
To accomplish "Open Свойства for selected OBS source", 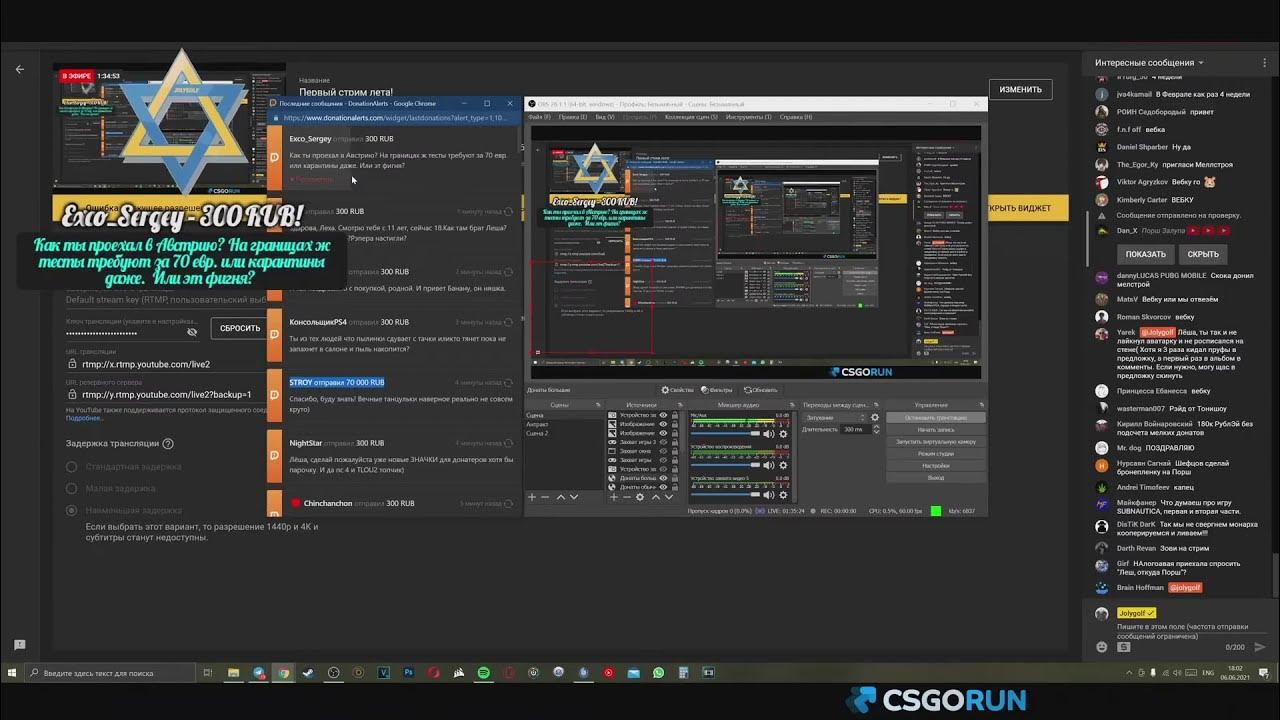I will click(678, 390).
